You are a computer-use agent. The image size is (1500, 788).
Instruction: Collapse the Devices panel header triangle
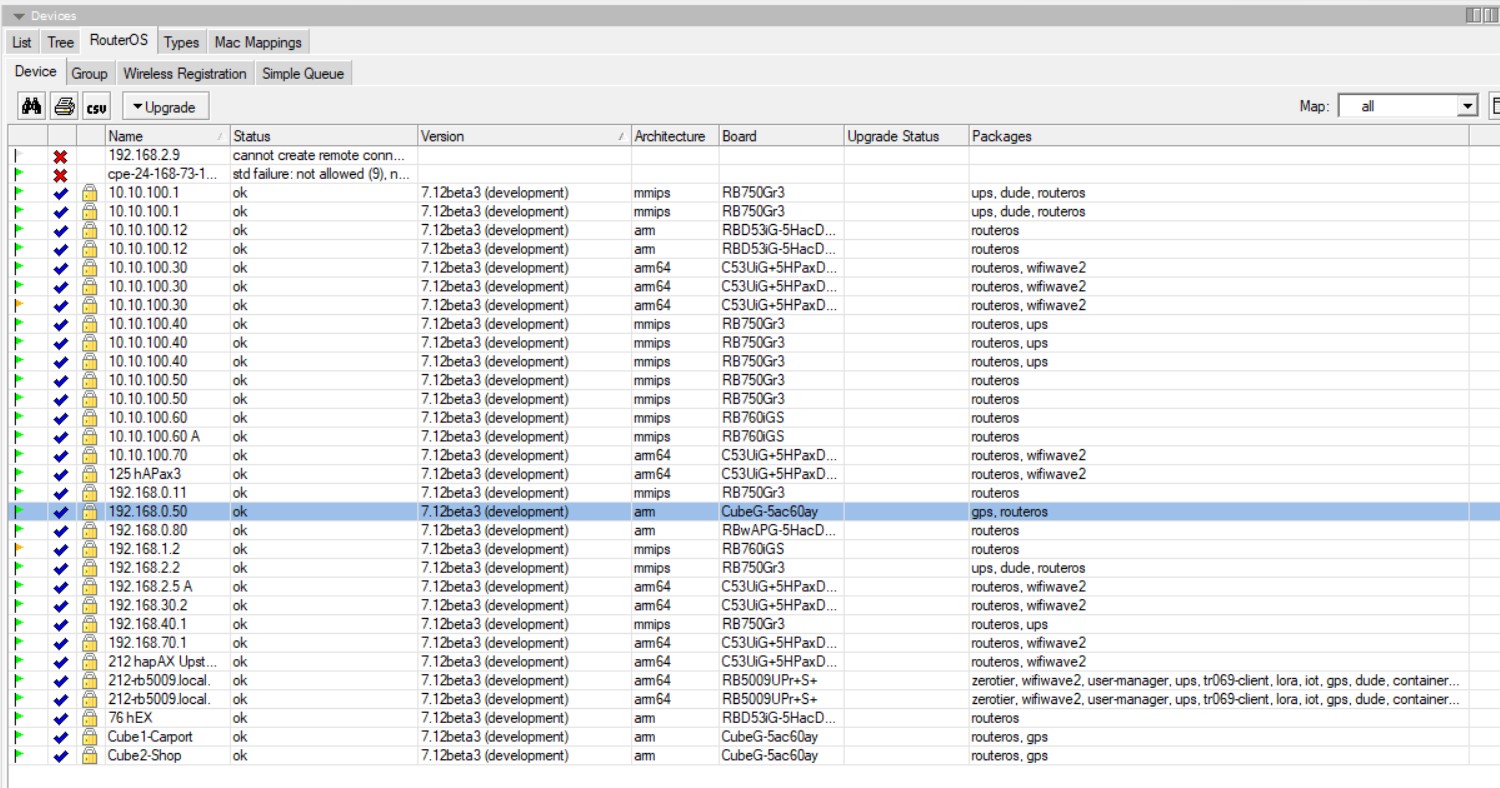(19, 16)
